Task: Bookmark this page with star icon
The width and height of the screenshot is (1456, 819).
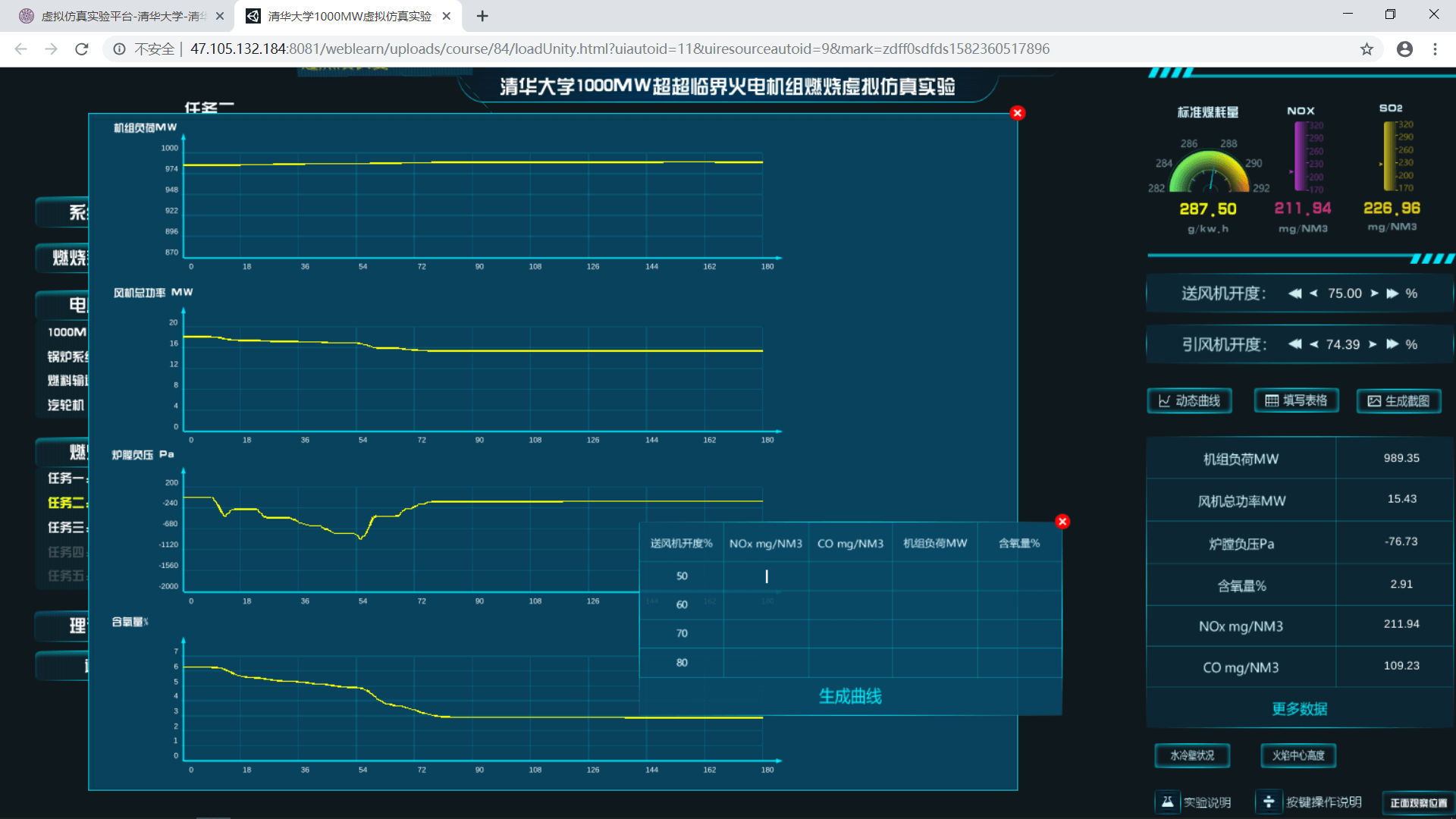Action: coord(1367,49)
